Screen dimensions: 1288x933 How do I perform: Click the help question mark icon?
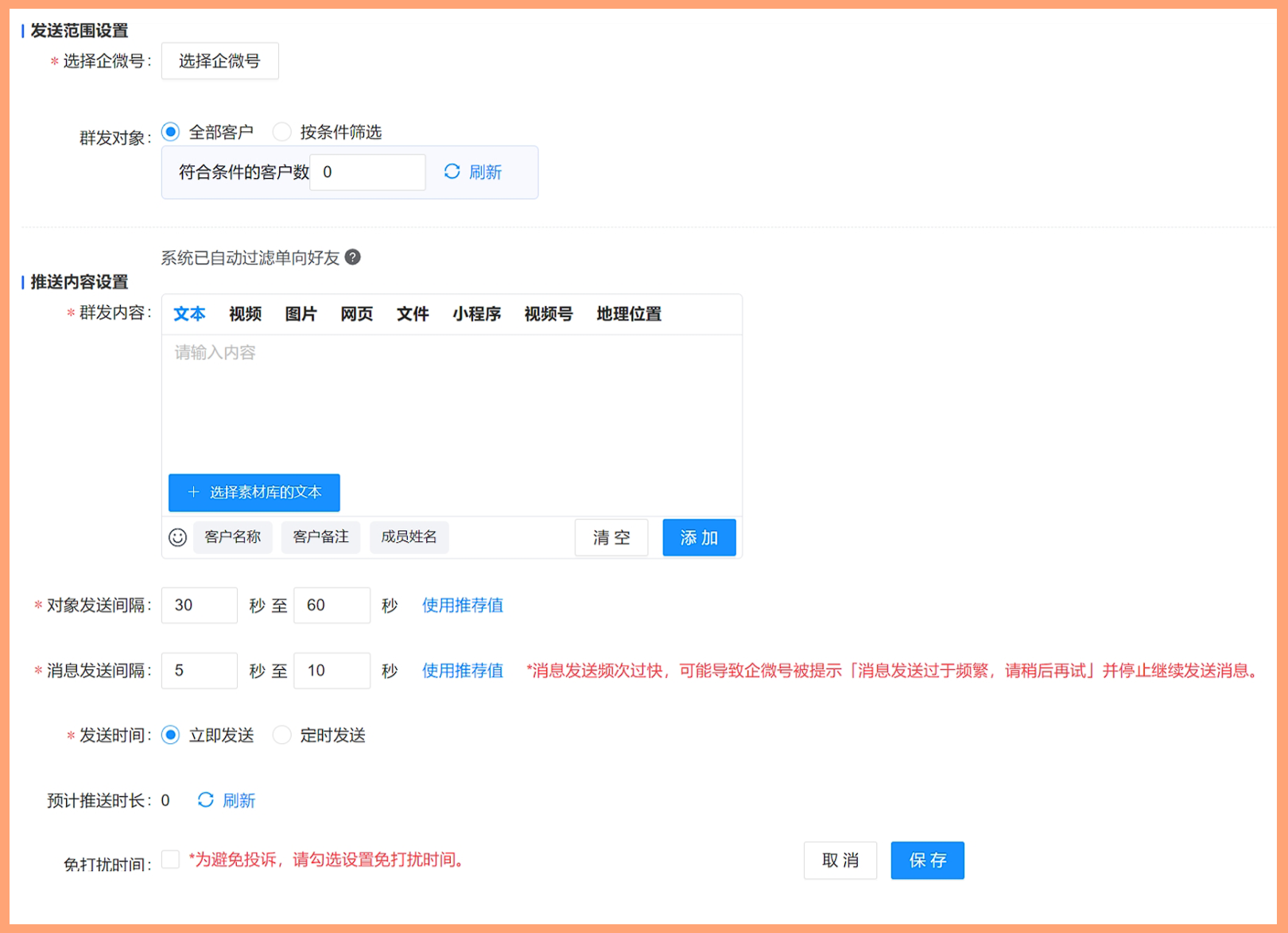click(x=353, y=257)
